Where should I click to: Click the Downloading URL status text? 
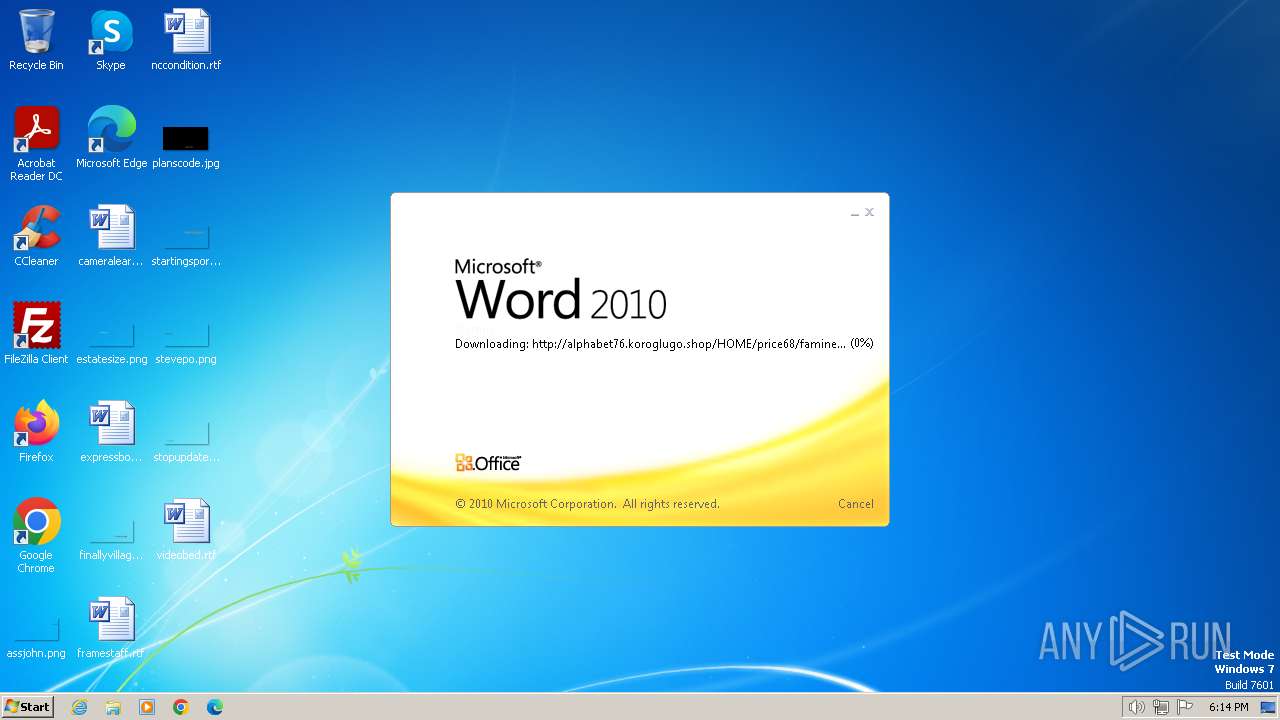[x=664, y=343]
